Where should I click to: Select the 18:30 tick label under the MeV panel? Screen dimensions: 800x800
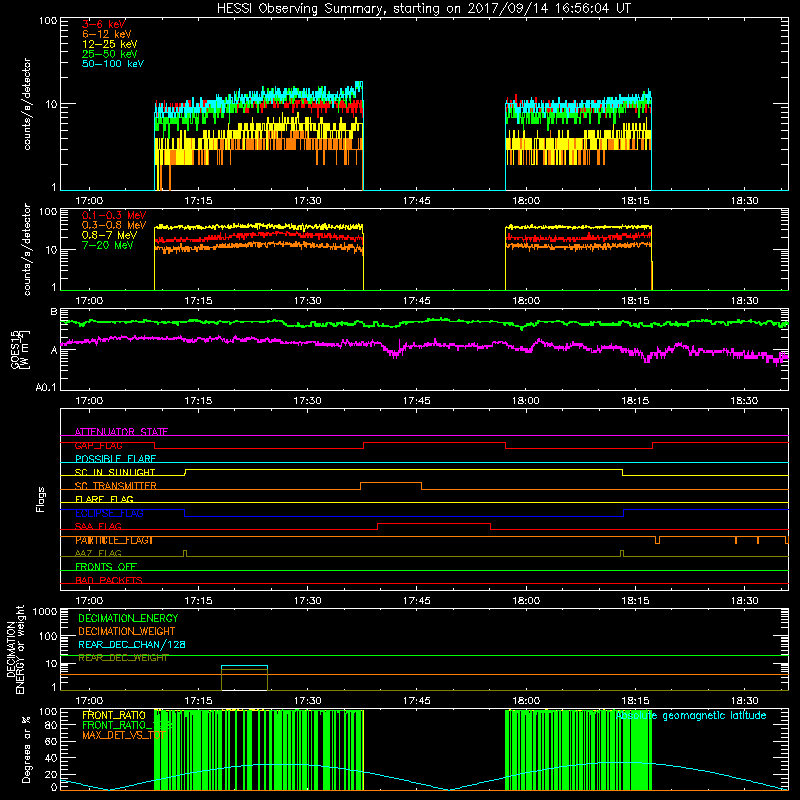[744, 301]
